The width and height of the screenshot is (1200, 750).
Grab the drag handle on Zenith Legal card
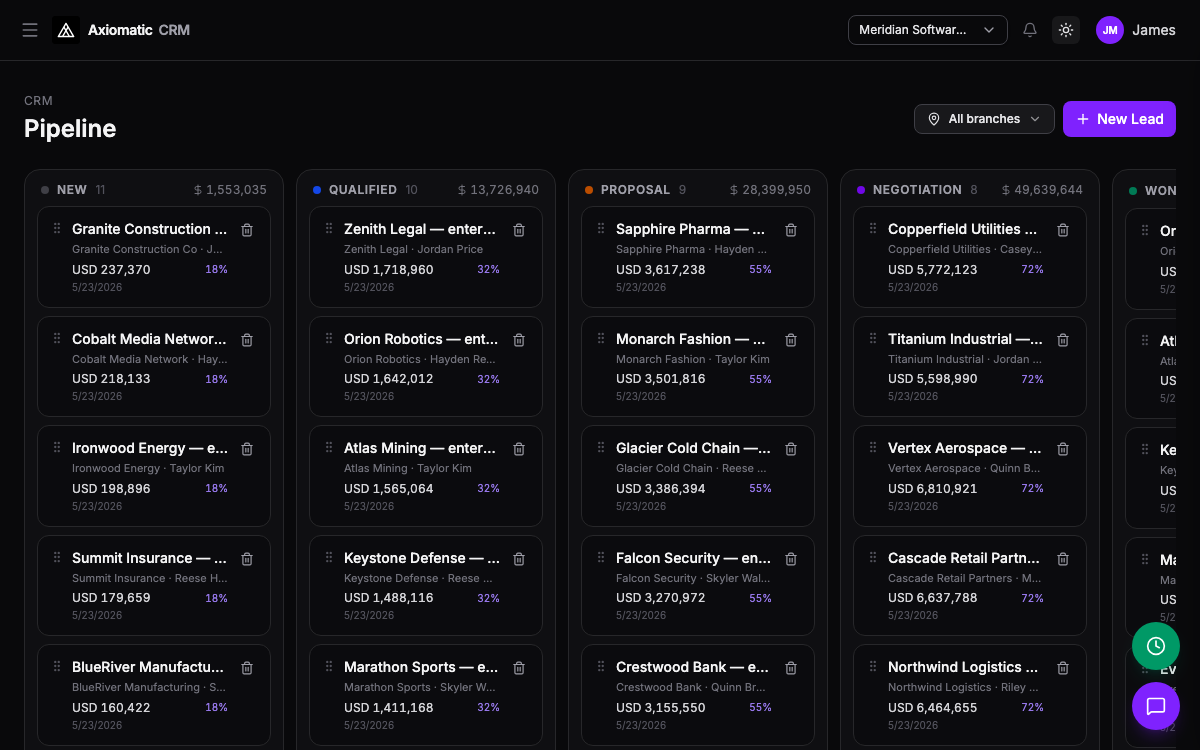coord(329,229)
